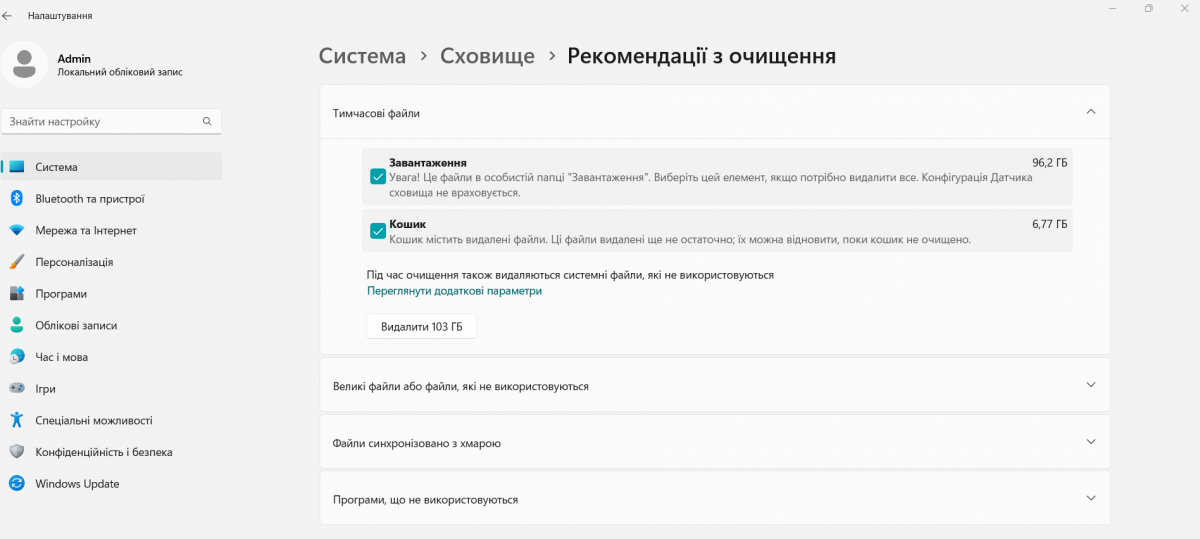Uncheck the Кошик checkbox
Viewport: 1200px width, 539px height.
[x=378, y=231]
